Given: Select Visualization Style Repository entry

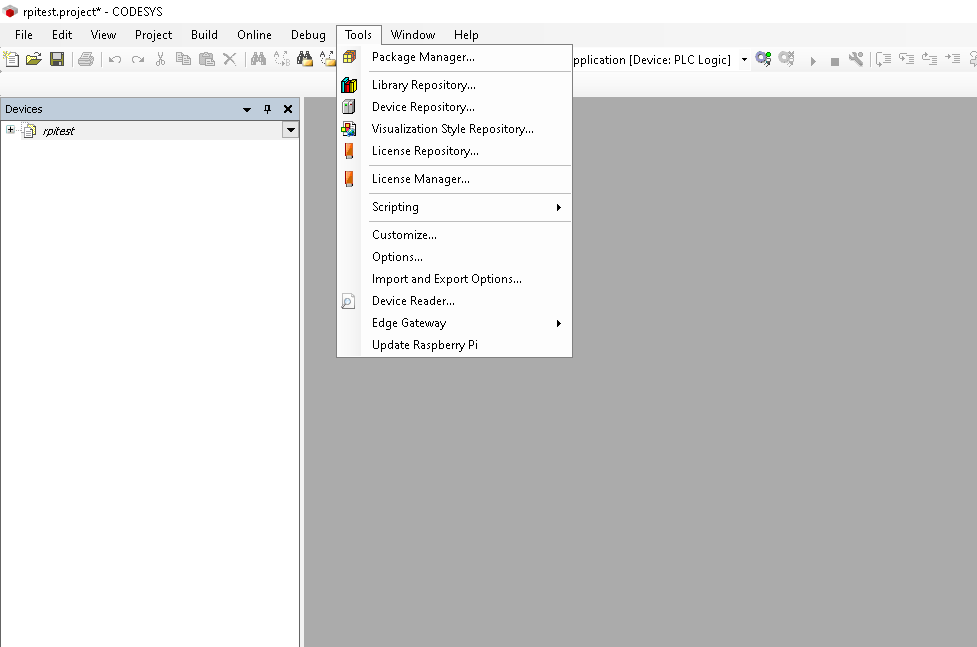Looking at the screenshot, I should pos(454,129).
